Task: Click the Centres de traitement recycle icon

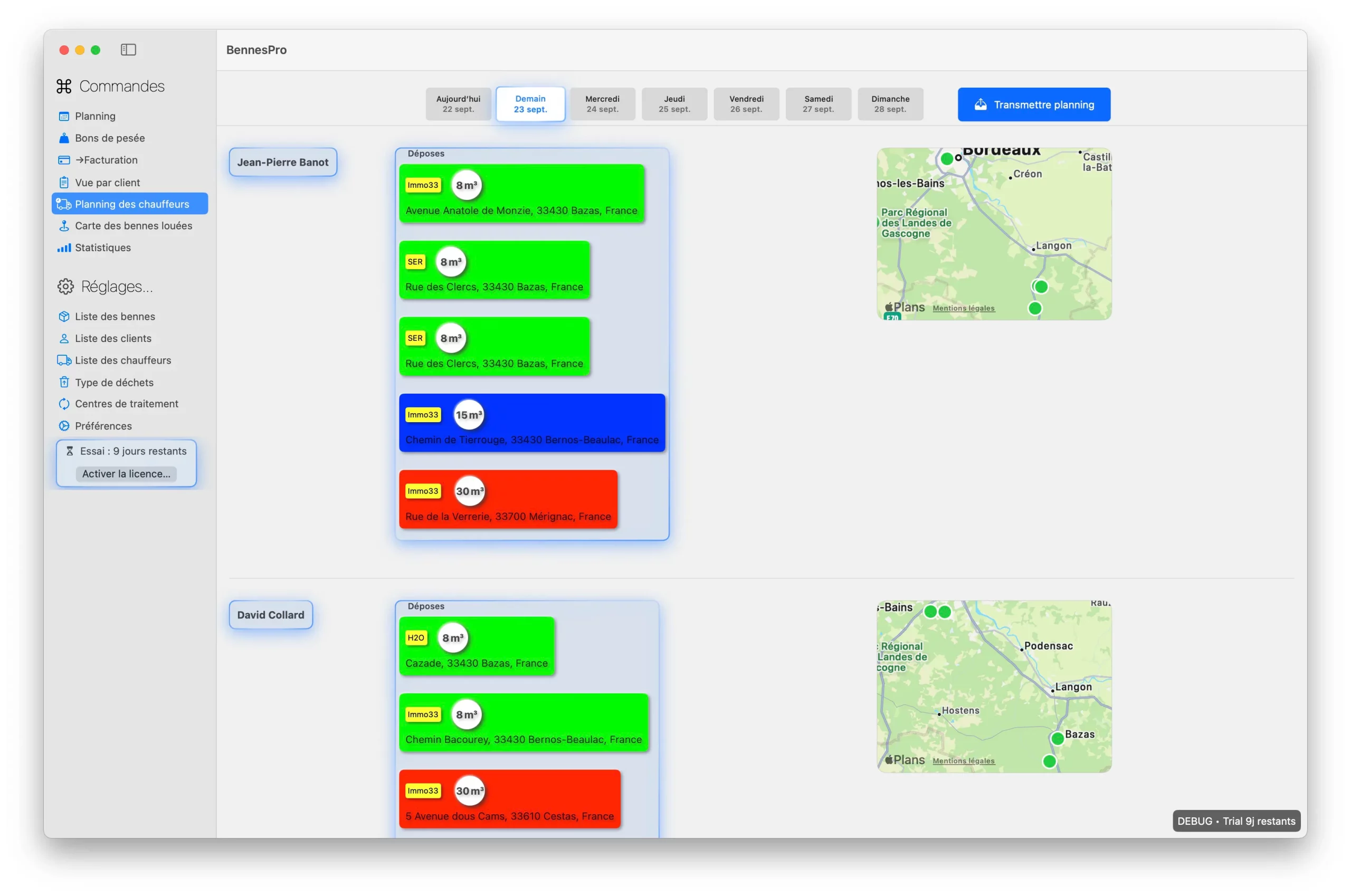Action: [x=64, y=404]
